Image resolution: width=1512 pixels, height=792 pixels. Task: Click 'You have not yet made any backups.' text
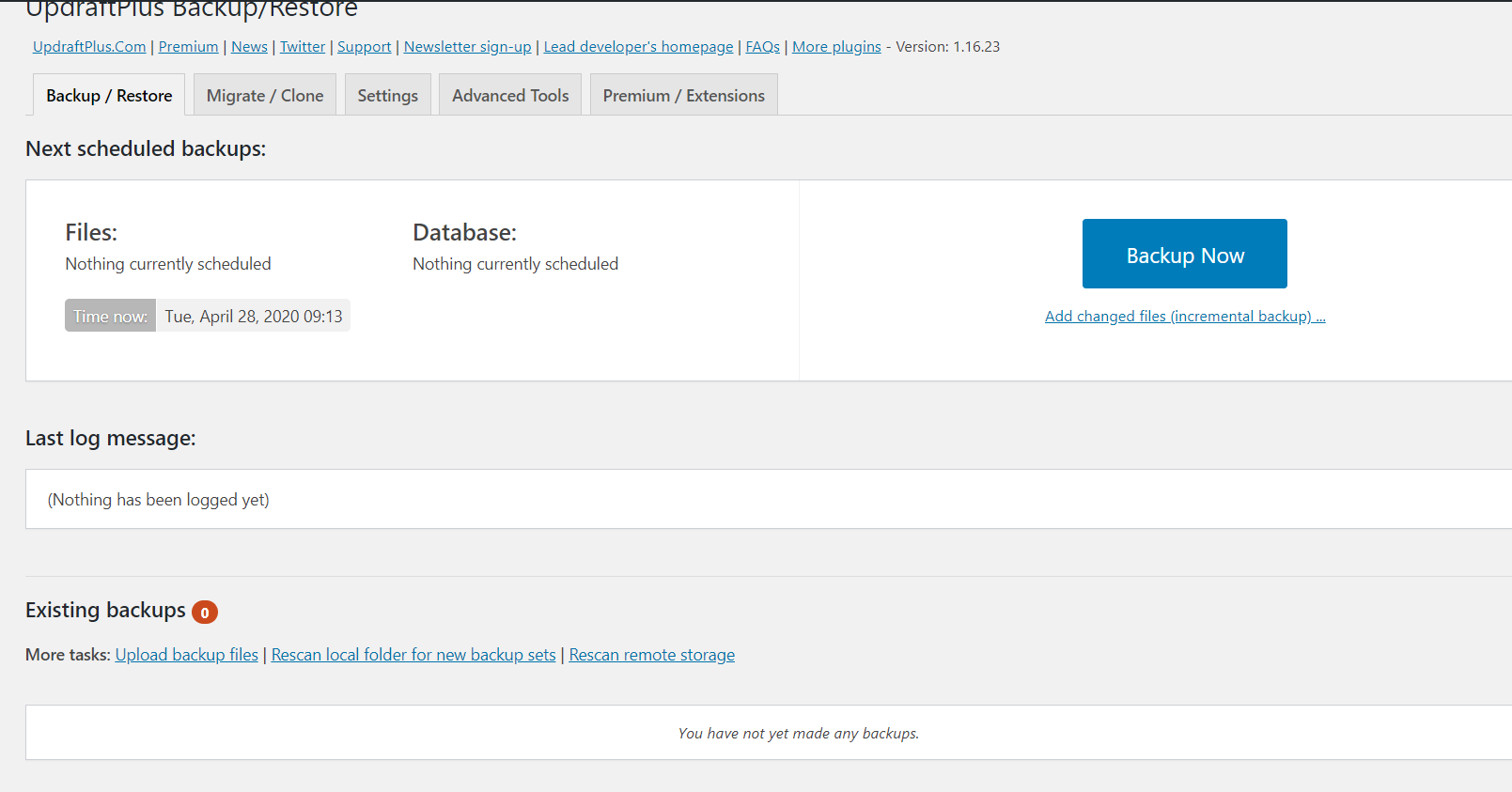[x=799, y=733]
